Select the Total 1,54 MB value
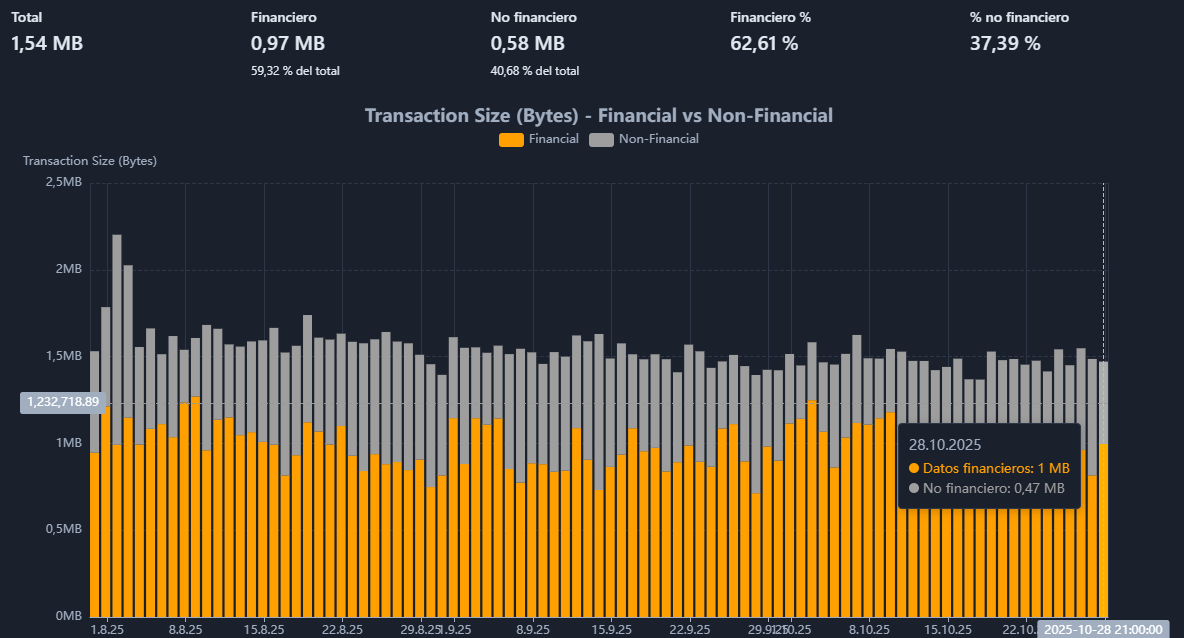Screen dimensions: 1184x638 pos(47,44)
